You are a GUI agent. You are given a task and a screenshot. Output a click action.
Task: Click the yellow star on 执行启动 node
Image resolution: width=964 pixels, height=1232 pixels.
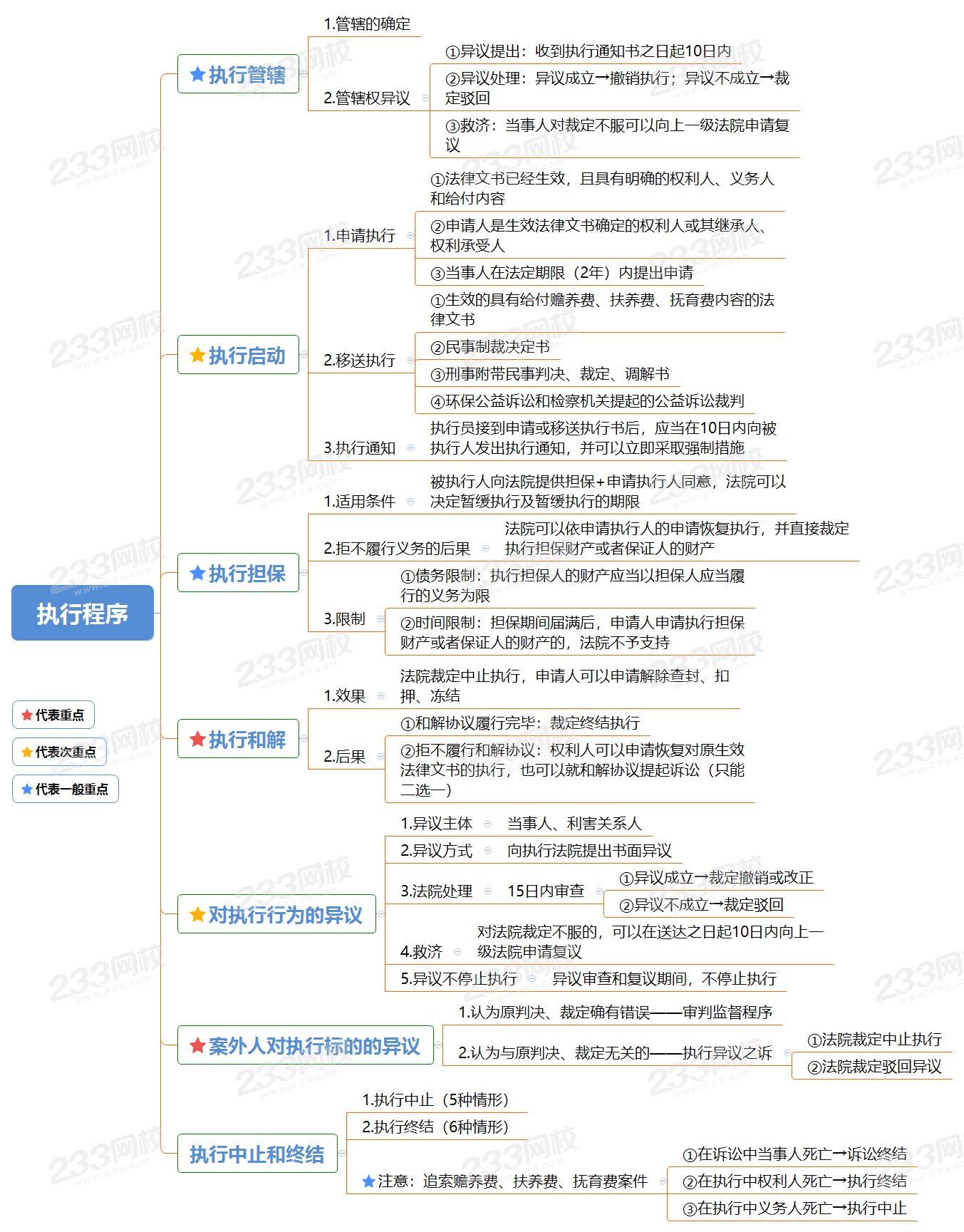pos(197,355)
